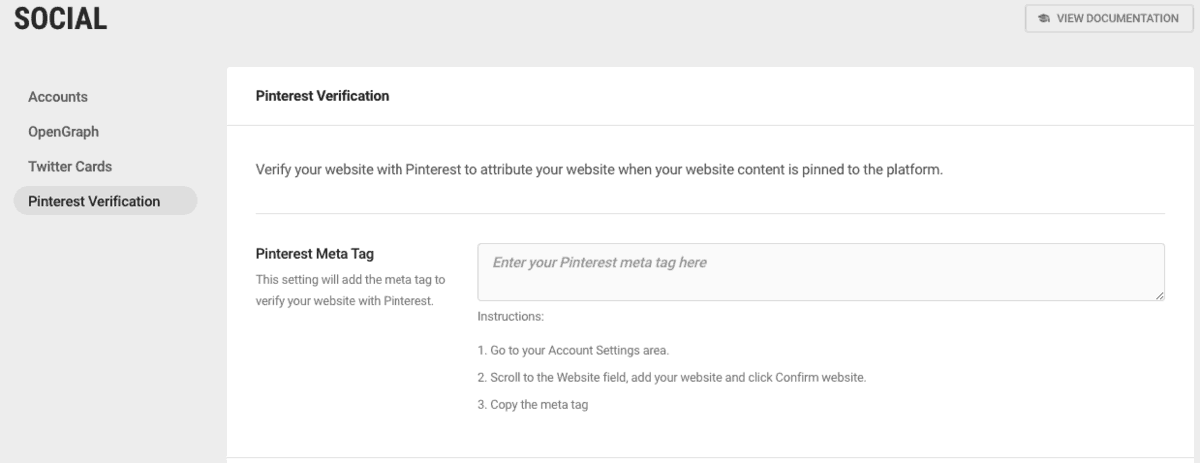
Task: Go to the Accounts tab
Action: click(58, 97)
